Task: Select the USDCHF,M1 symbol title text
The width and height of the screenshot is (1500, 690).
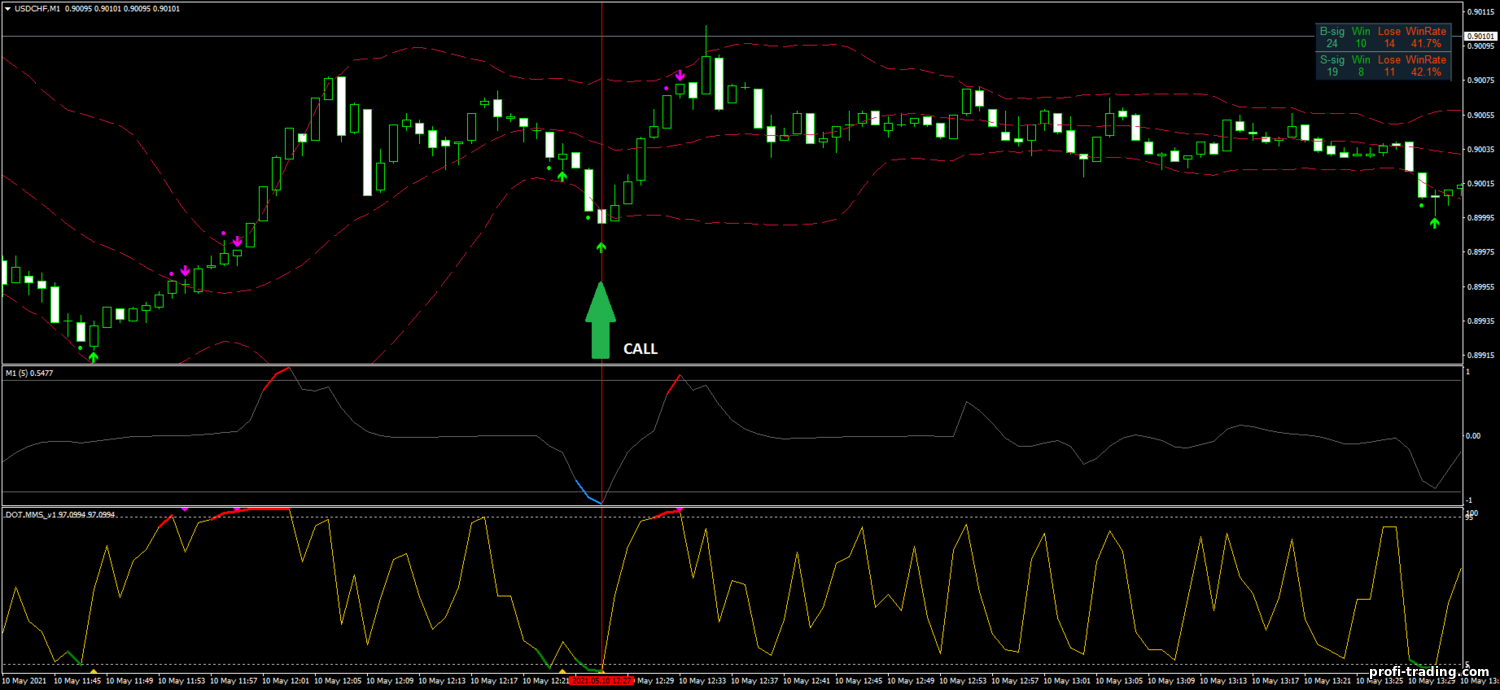Action: (36, 8)
